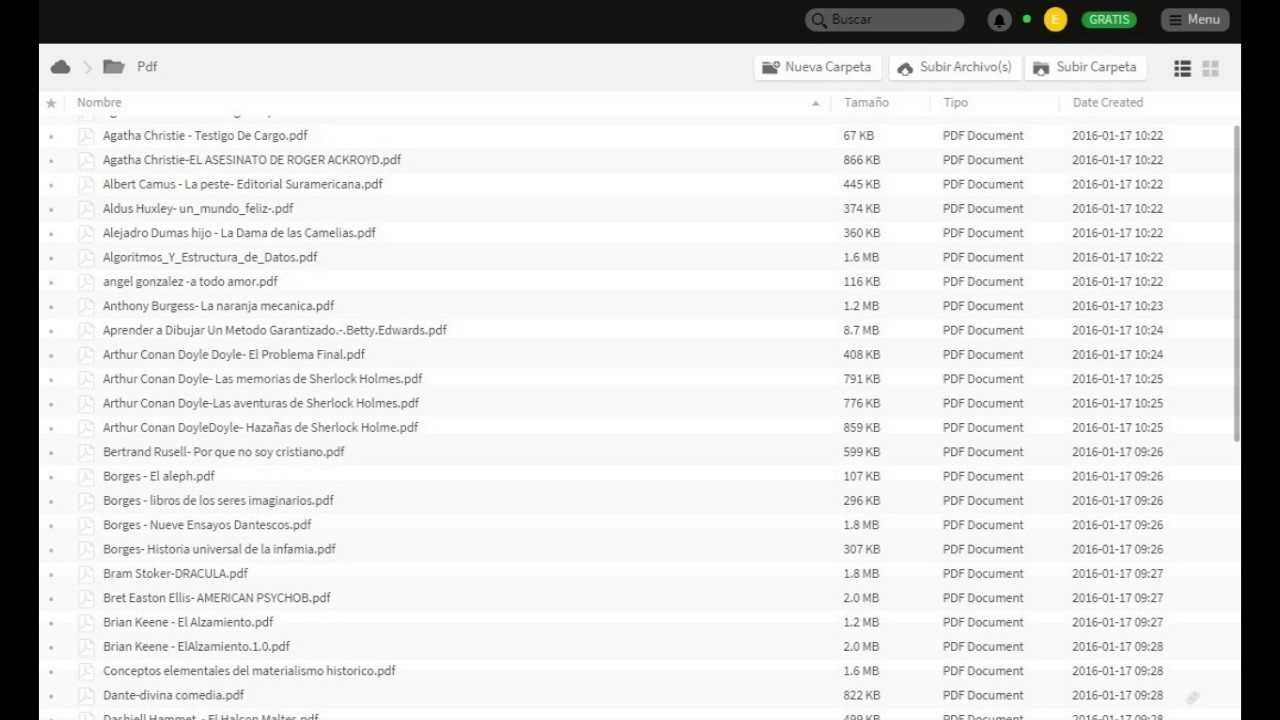The height and width of the screenshot is (720, 1280).
Task: Click PDF icon for Dante-divina comedia
Action: 86,695
